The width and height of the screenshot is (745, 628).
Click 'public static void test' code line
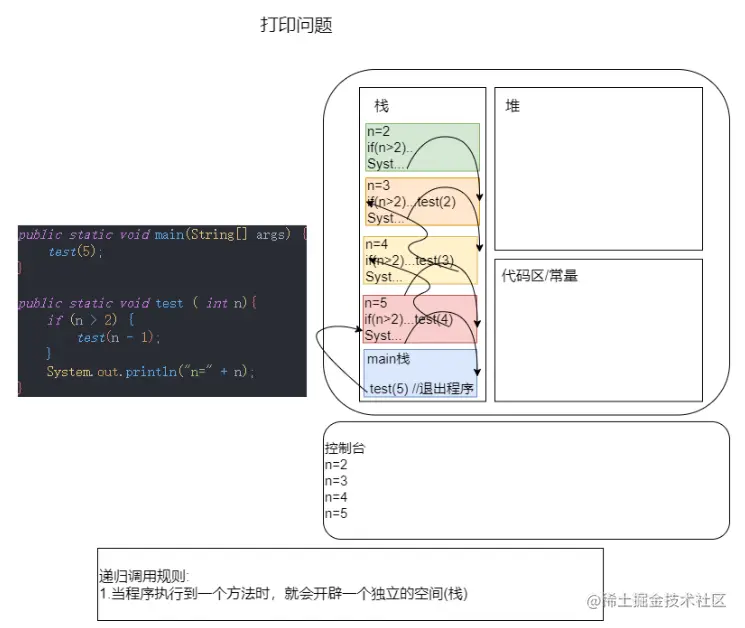[x=138, y=303]
